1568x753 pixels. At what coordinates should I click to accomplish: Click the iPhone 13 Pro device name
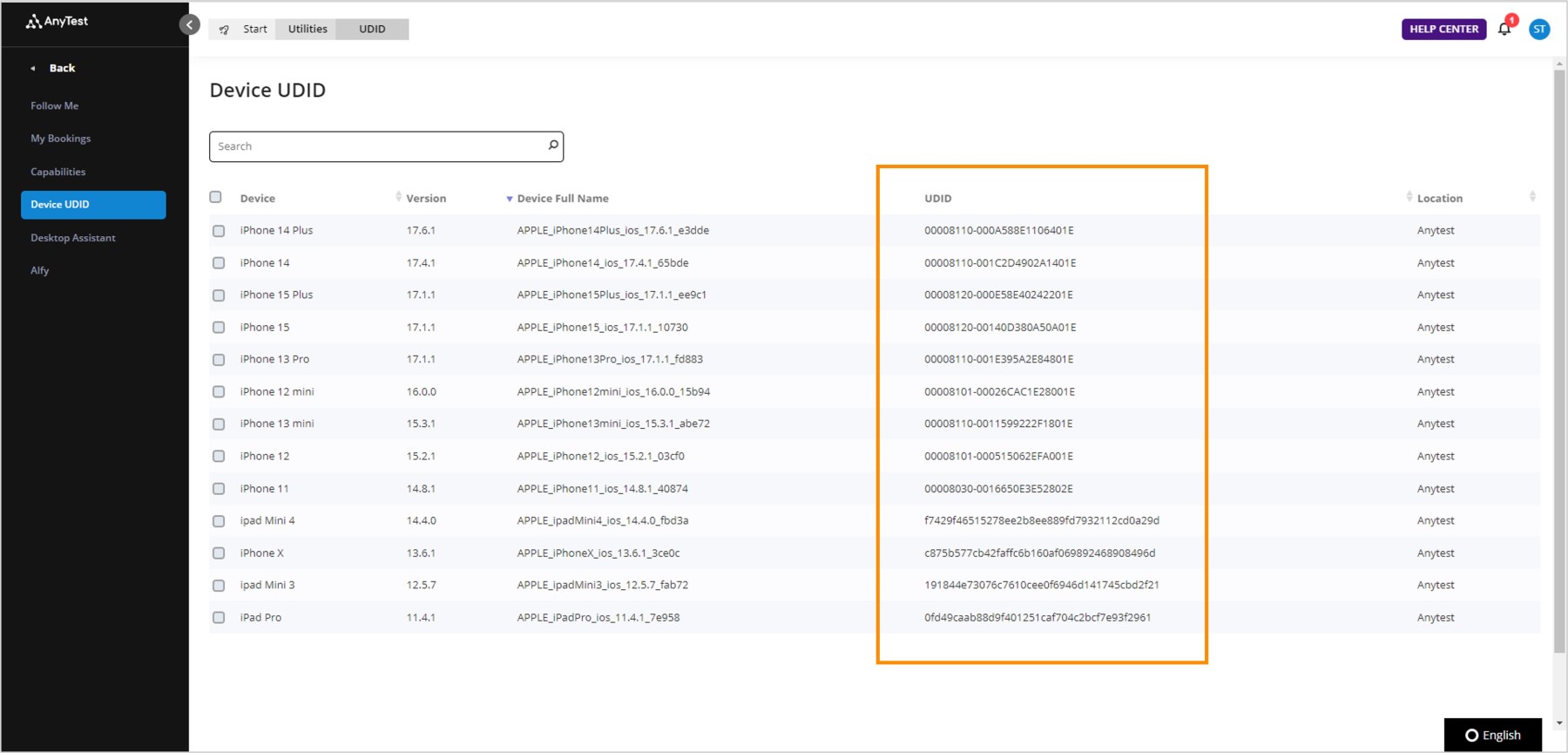pyautogui.click(x=274, y=360)
